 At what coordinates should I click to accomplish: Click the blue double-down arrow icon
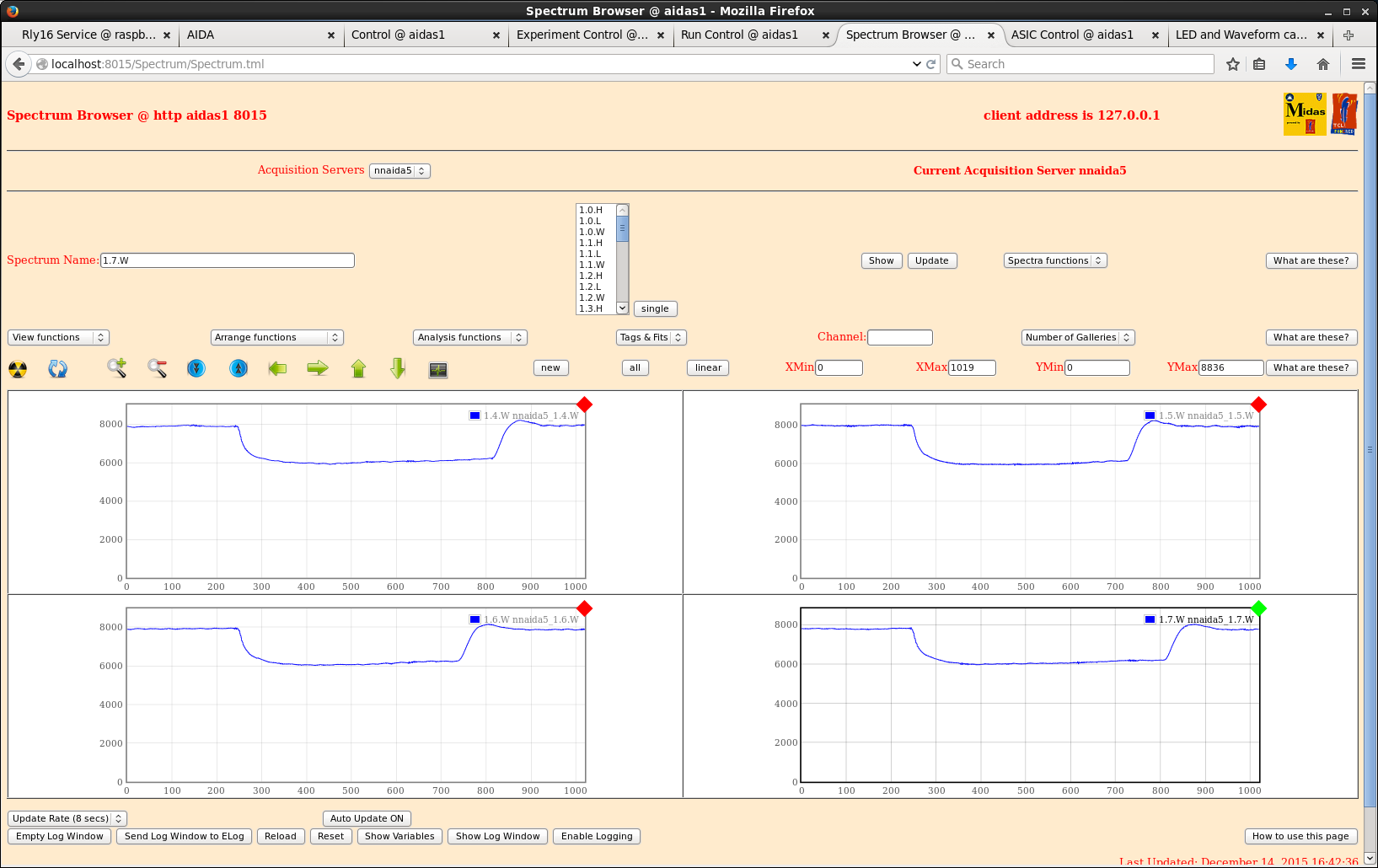[196, 368]
